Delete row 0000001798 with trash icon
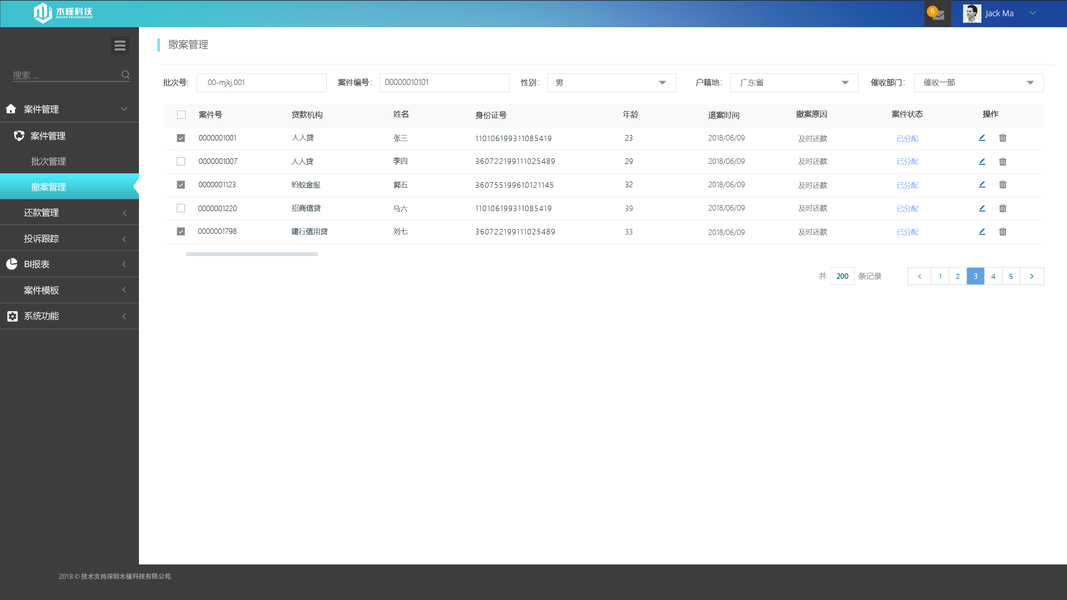1067x600 pixels. [1002, 232]
